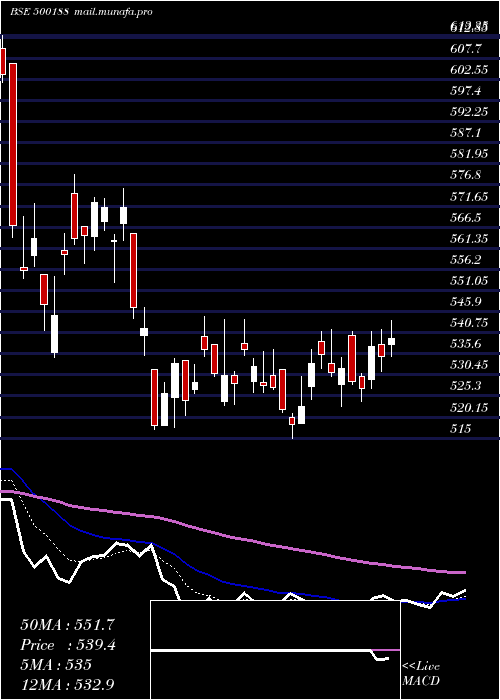Image resolution: width=500 pixels, height=700 pixels.
Task: Select the 581.95 price axis label
Action: point(469,154)
